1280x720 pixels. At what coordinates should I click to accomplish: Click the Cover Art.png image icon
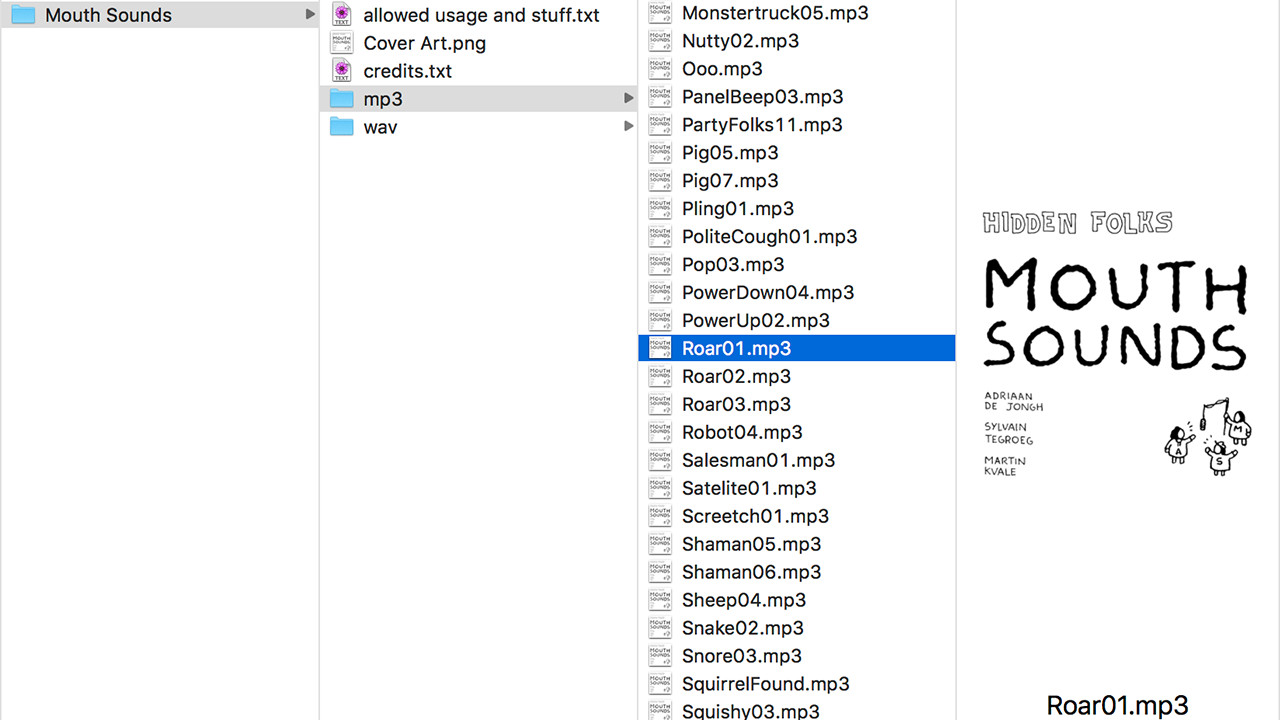click(x=340, y=43)
